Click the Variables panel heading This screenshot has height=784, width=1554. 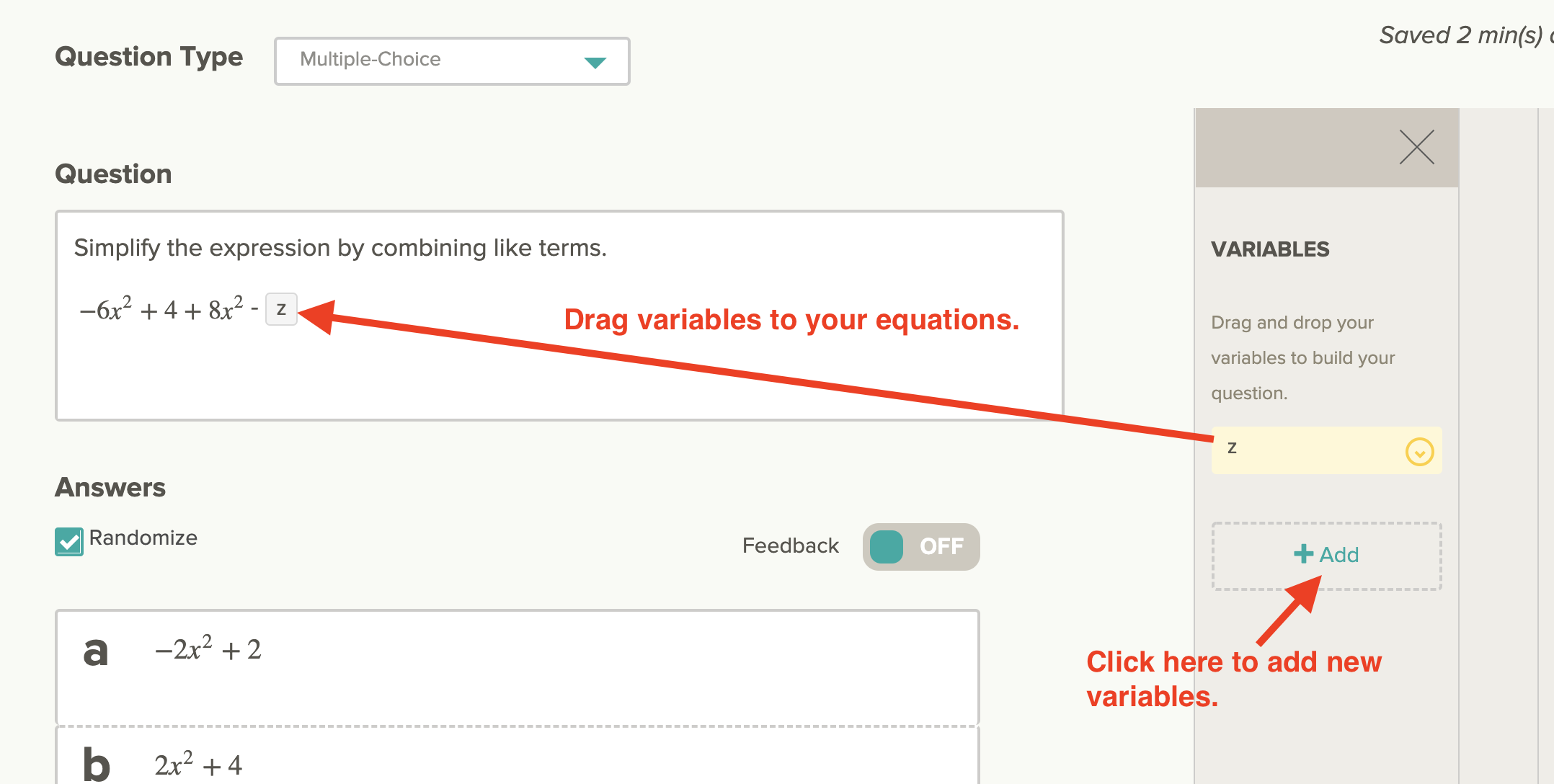tap(1270, 249)
